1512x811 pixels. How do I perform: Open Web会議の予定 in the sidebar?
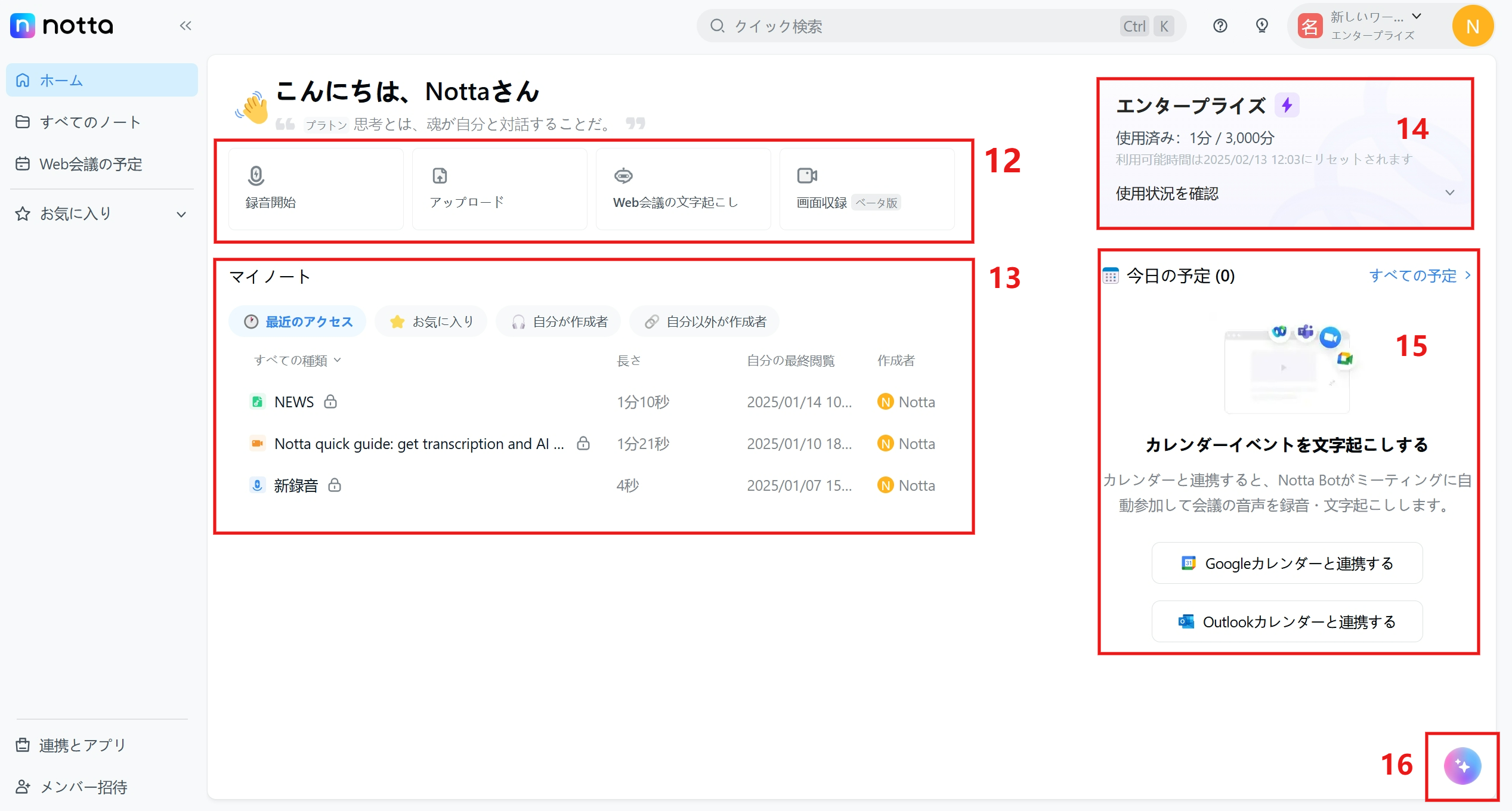tap(102, 164)
